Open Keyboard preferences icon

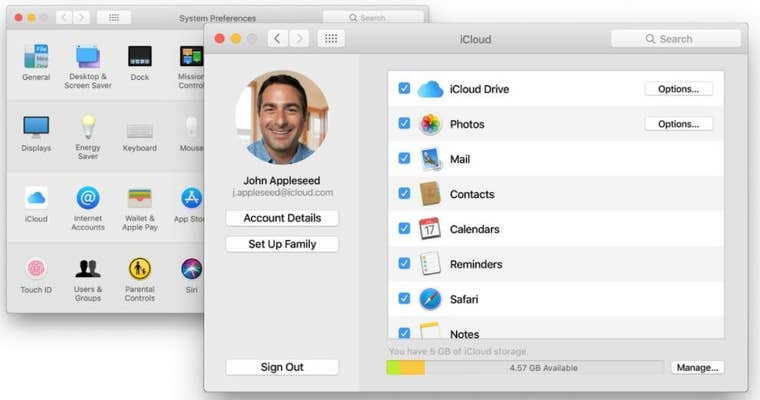(x=140, y=130)
